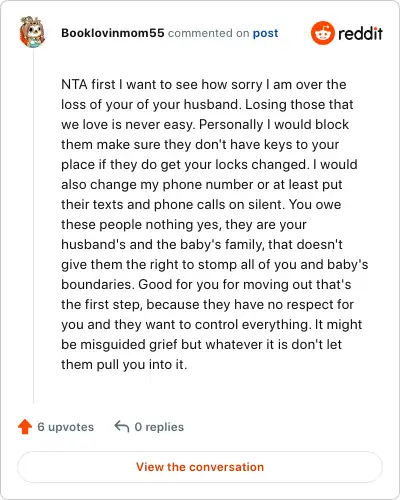400x500 pixels.
Task: Click the '6 upvotes' count label
Action: [x=65, y=427]
